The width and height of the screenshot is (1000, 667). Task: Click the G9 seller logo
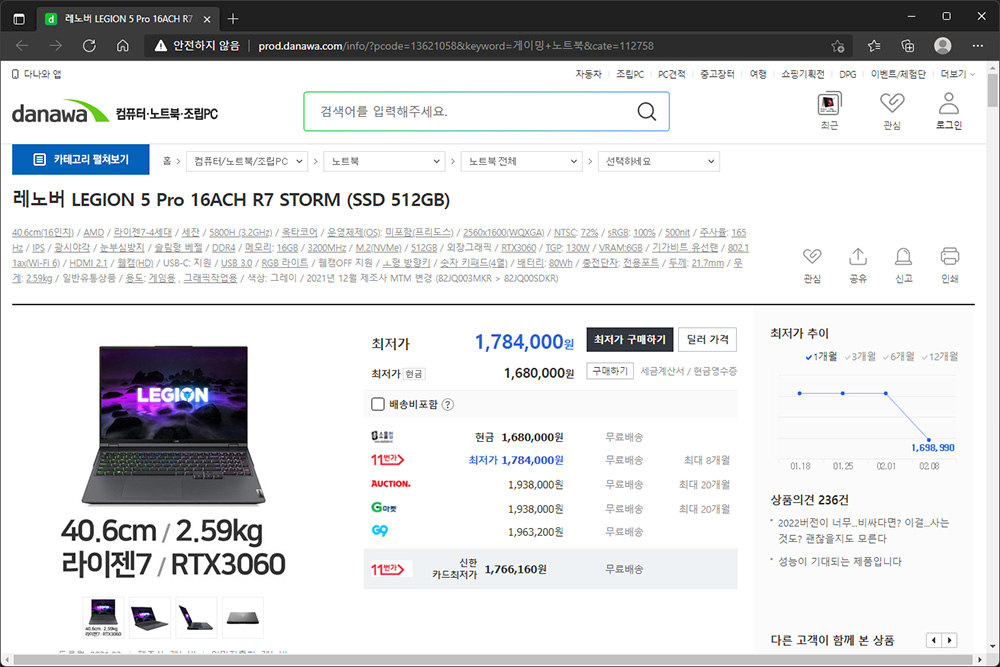[379, 531]
